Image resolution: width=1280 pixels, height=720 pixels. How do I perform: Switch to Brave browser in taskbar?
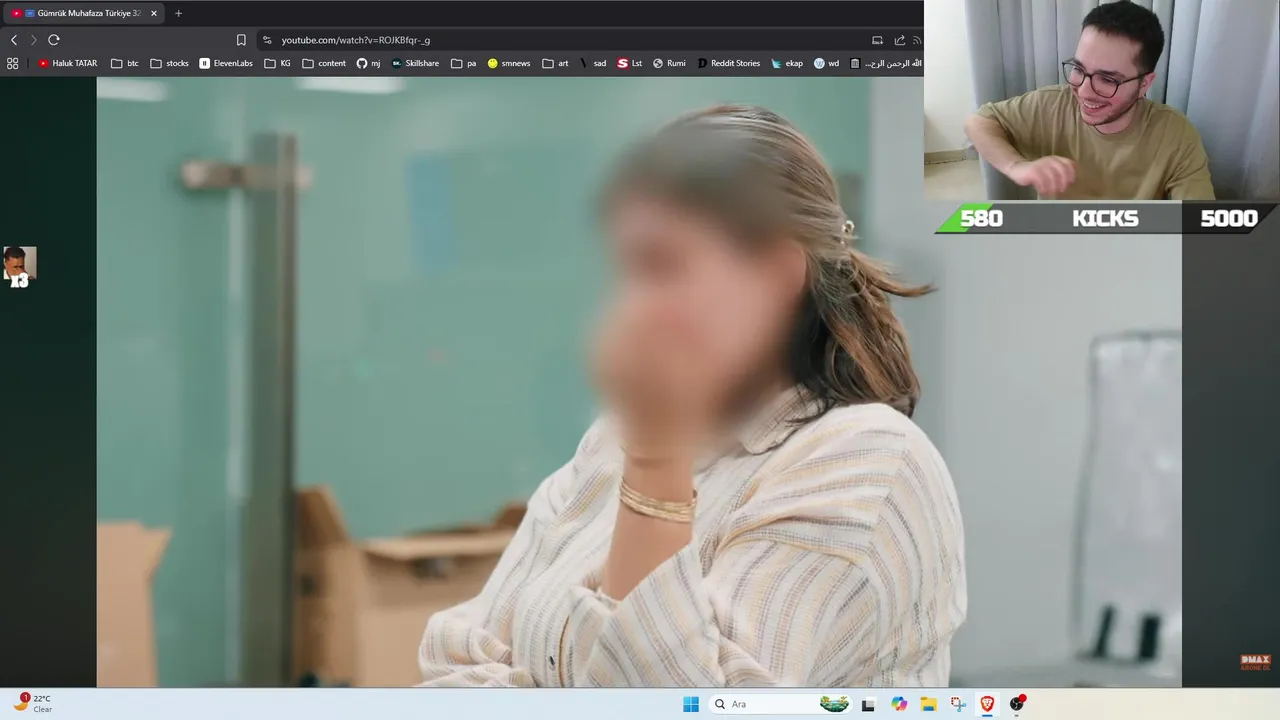pos(987,704)
